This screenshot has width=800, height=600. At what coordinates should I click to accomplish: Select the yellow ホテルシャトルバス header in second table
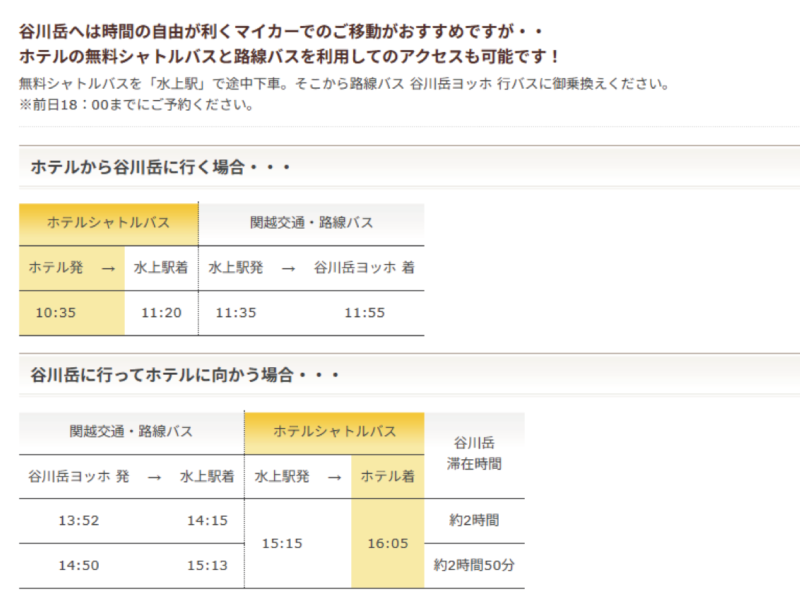coord(334,432)
